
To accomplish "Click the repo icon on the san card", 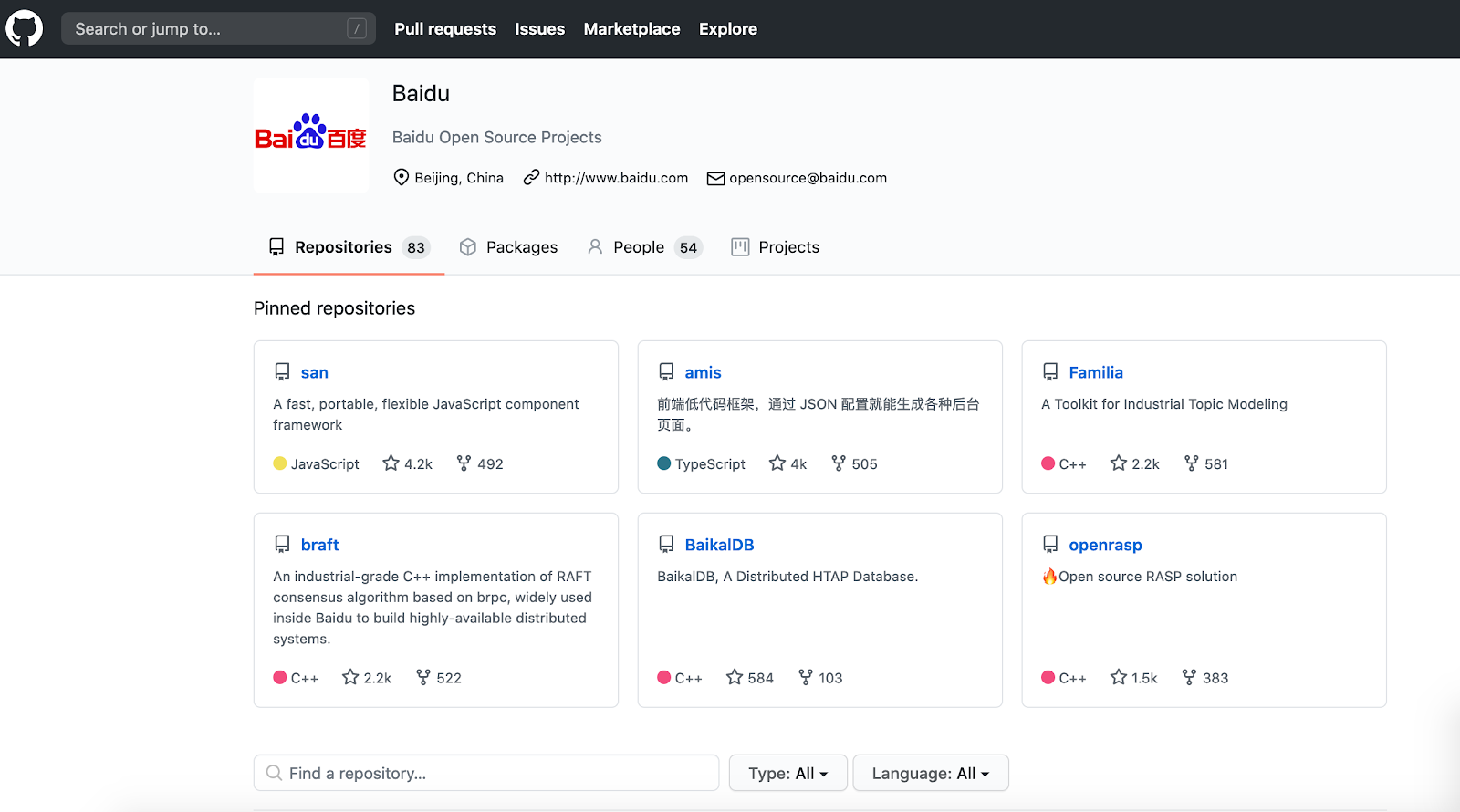I will click(282, 372).
